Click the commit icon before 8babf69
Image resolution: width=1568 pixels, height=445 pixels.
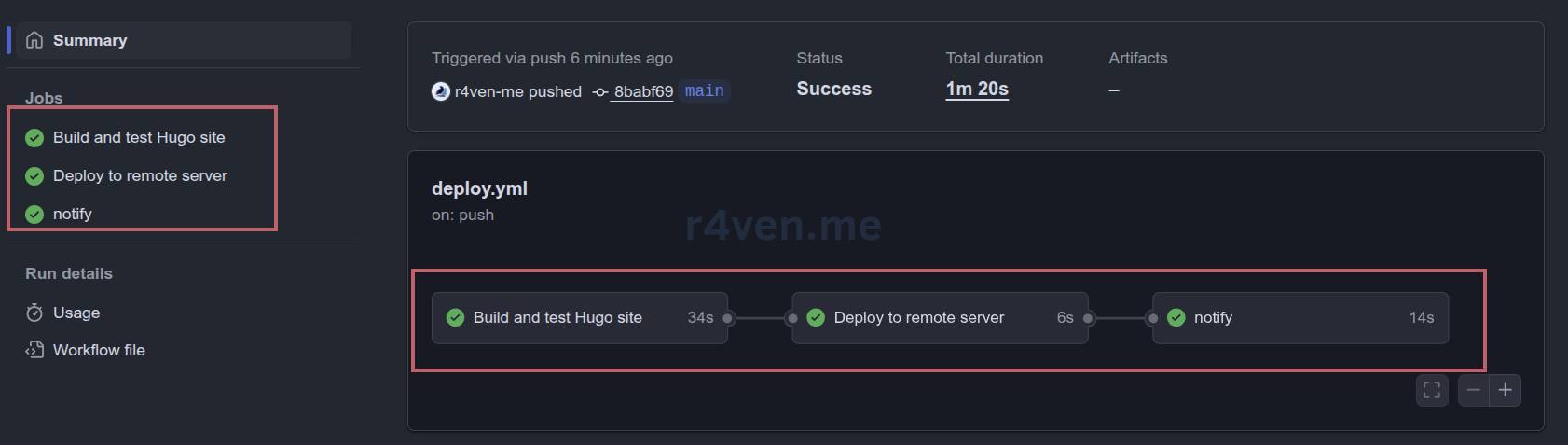pyautogui.click(x=600, y=91)
